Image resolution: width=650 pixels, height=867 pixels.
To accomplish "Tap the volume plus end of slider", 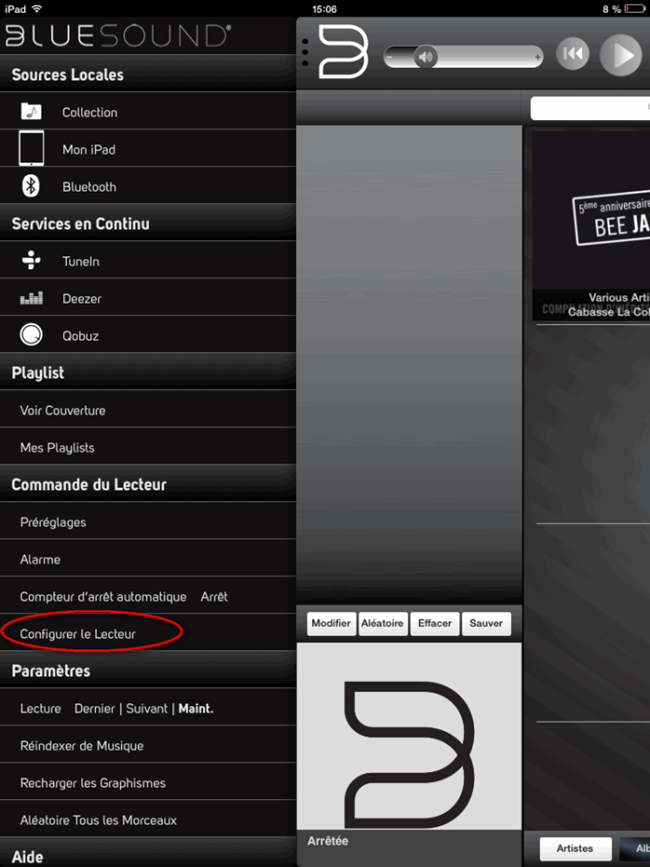I will coord(537,57).
